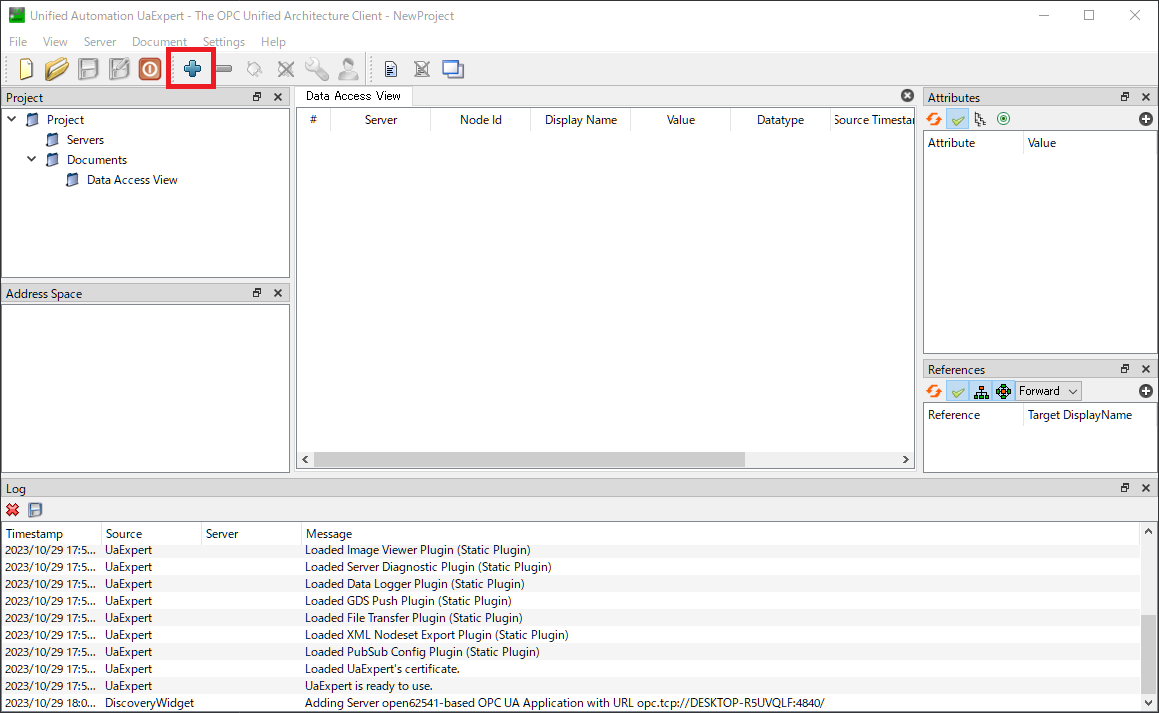Collapse the Project root tree node

tap(12, 120)
